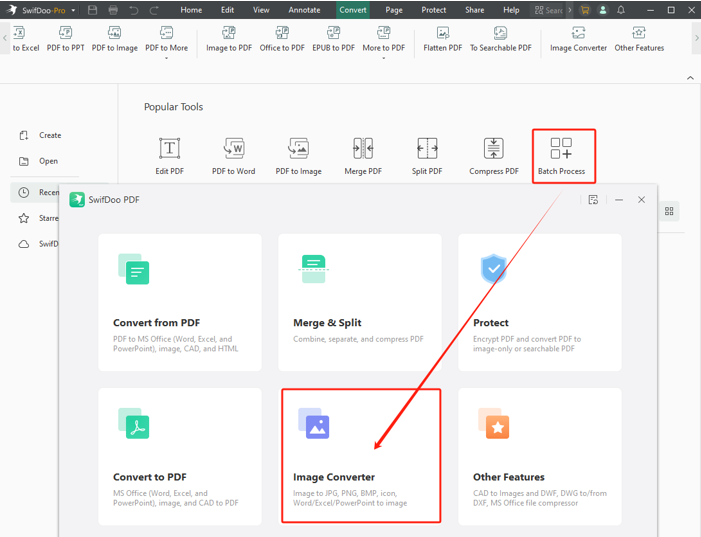
Task: Switch to the Home tab
Action: coord(191,10)
